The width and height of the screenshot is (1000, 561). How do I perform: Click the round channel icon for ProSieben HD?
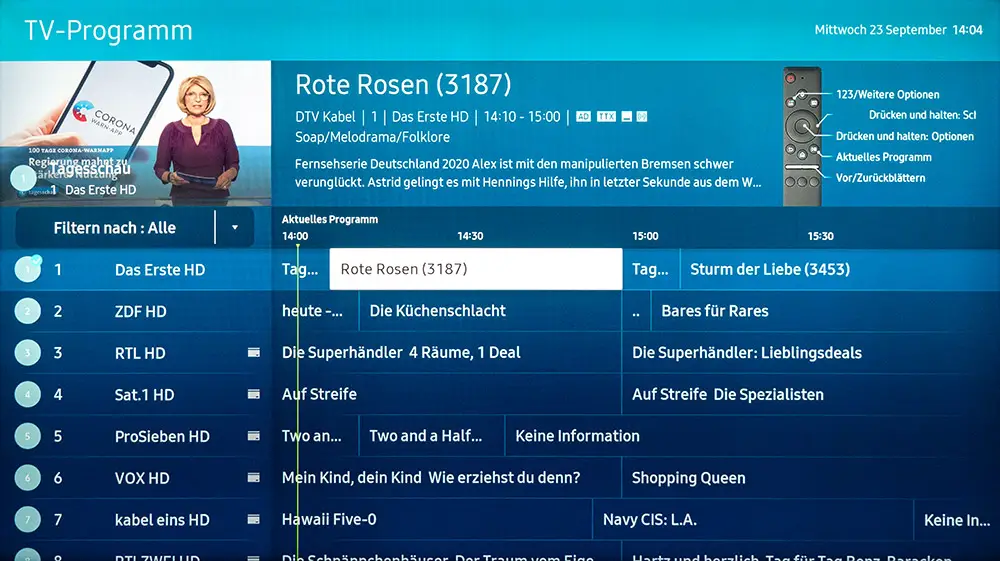click(x=27, y=436)
